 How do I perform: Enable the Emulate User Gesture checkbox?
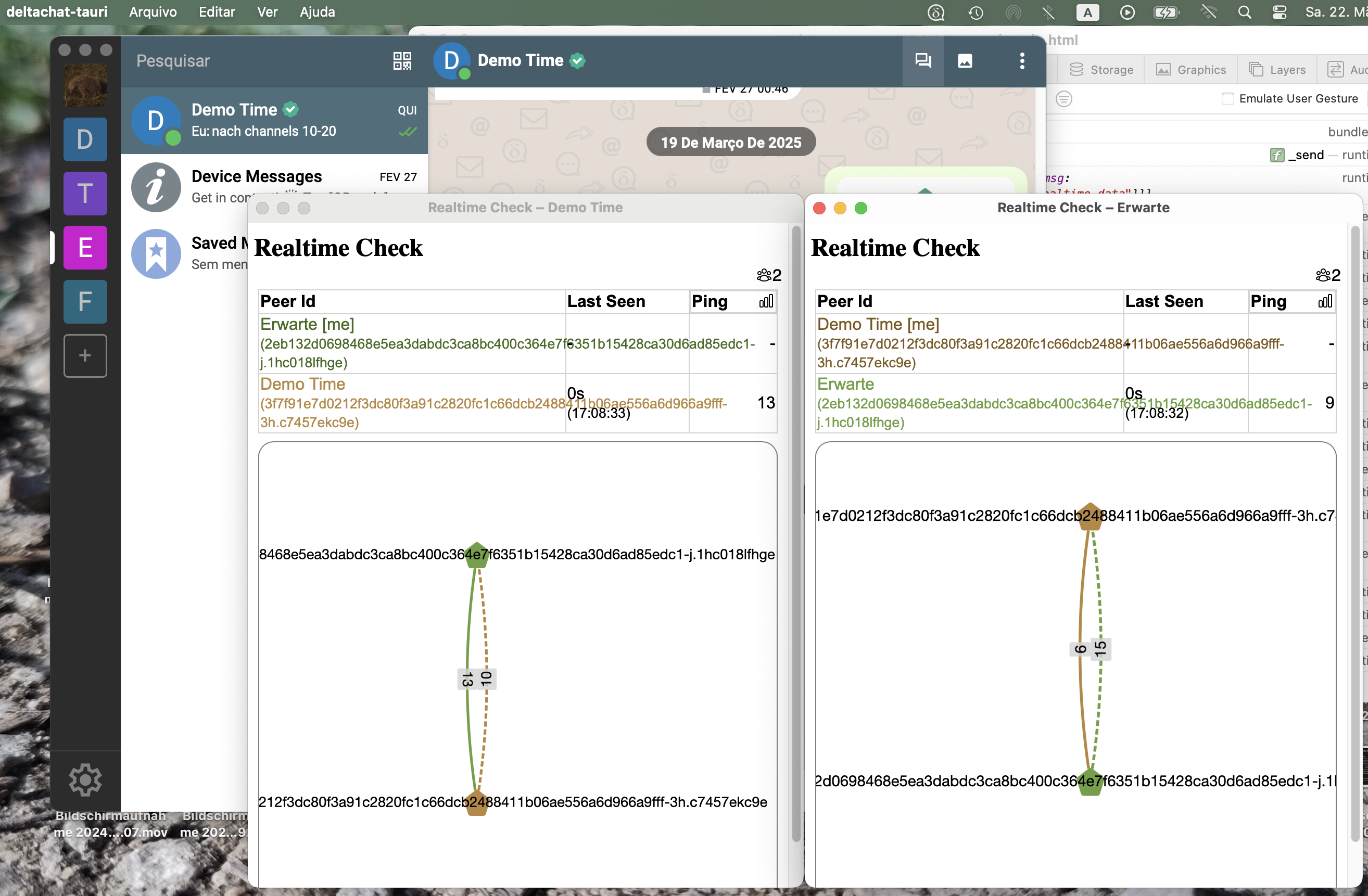(1228, 99)
